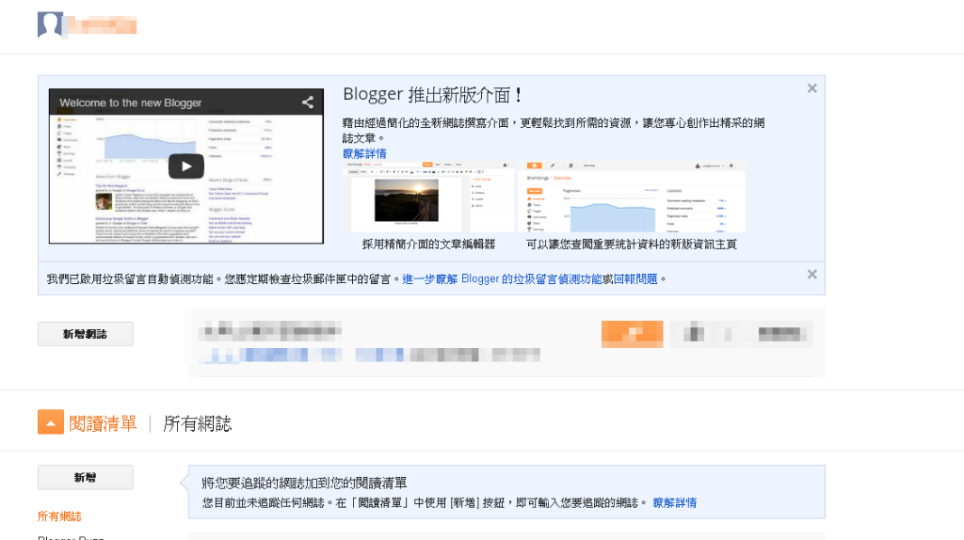The width and height of the screenshot is (964, 540).
Task: Dismiss the spam comment detection notice
Action: click(x=812, y=274)
